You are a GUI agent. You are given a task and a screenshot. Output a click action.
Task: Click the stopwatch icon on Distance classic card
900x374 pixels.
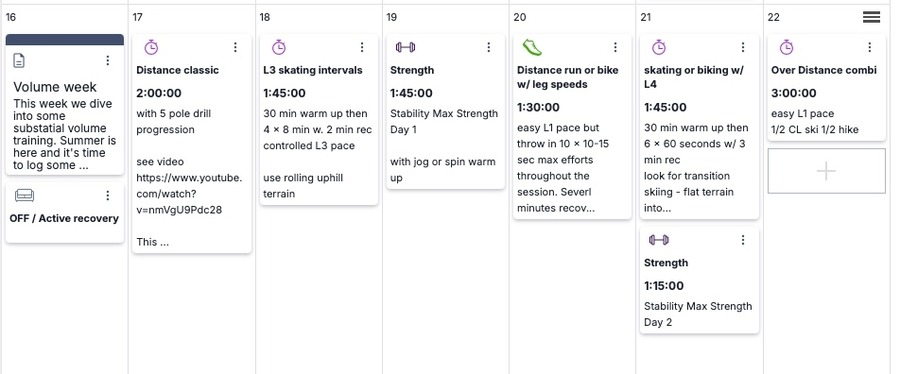click(151, 47)
